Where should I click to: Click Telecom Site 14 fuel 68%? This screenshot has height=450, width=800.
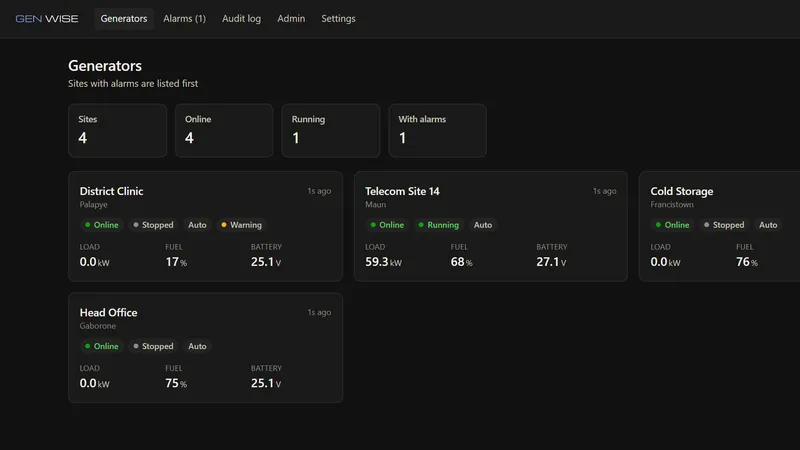461,262
